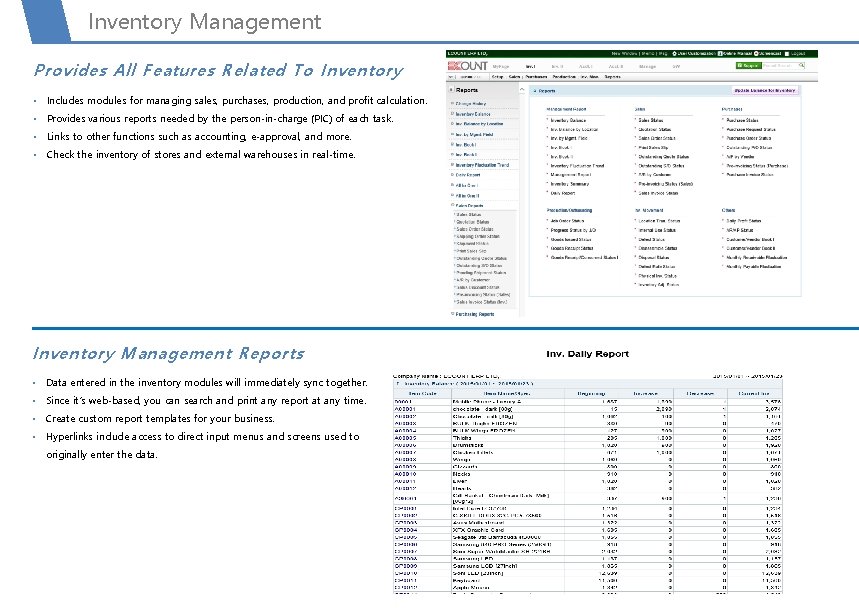Click the green Support button
Image resolution: width=859 pixels, height=612 pixels.
click(x=748, y=65)
